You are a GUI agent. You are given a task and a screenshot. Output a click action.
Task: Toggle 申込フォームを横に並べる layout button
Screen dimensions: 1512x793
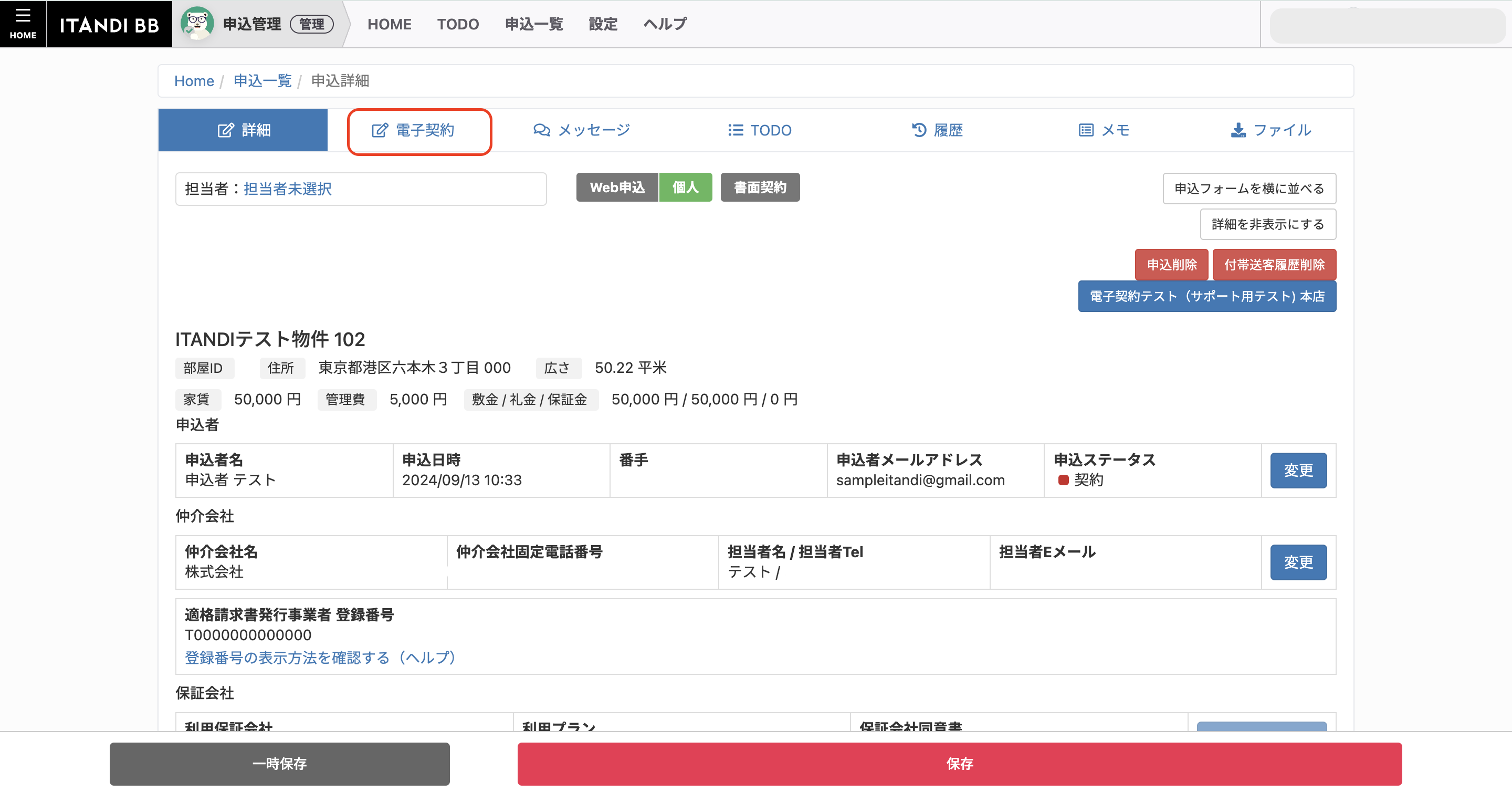point(1248,189)
